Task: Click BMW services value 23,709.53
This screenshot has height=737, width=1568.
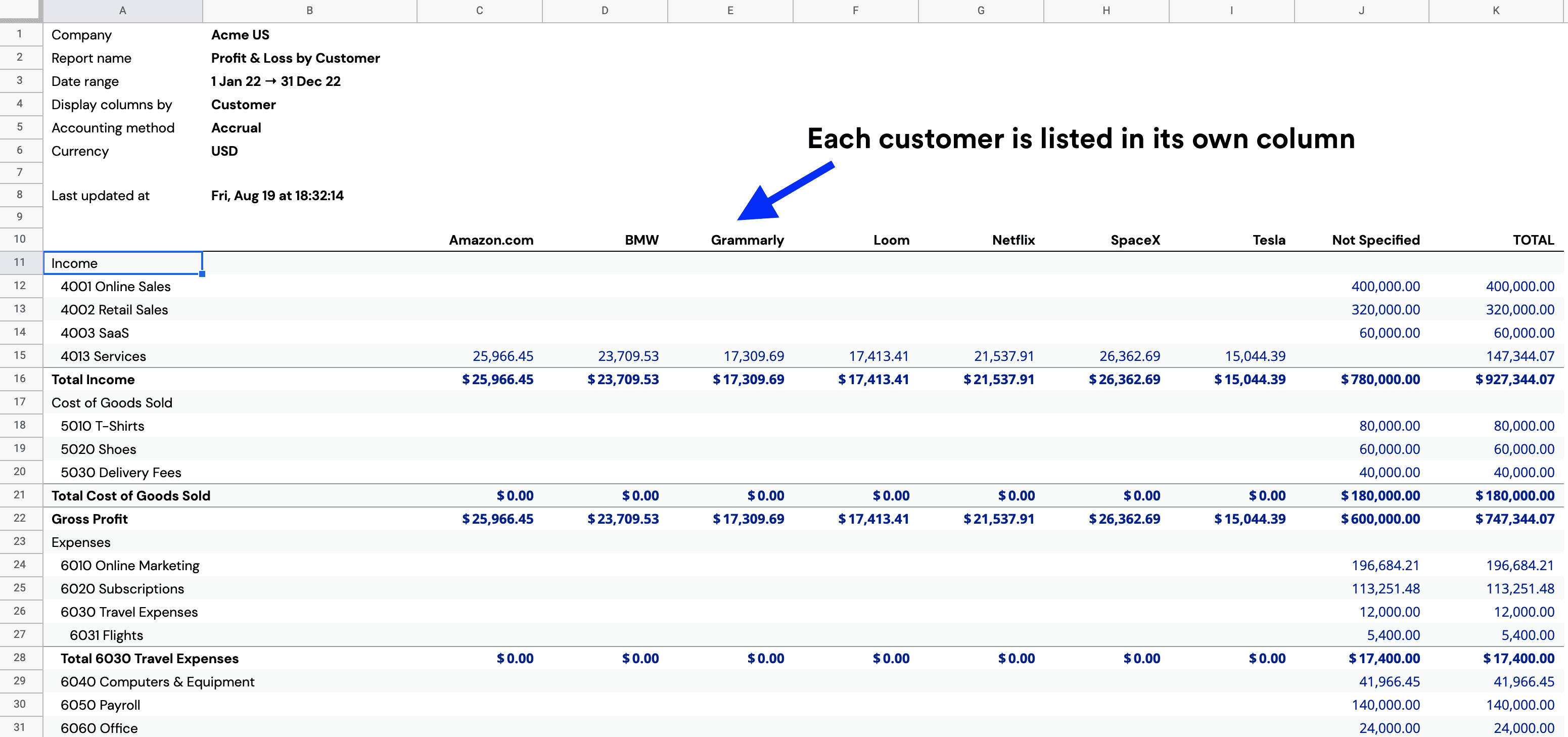Action: tap(628, 356)
